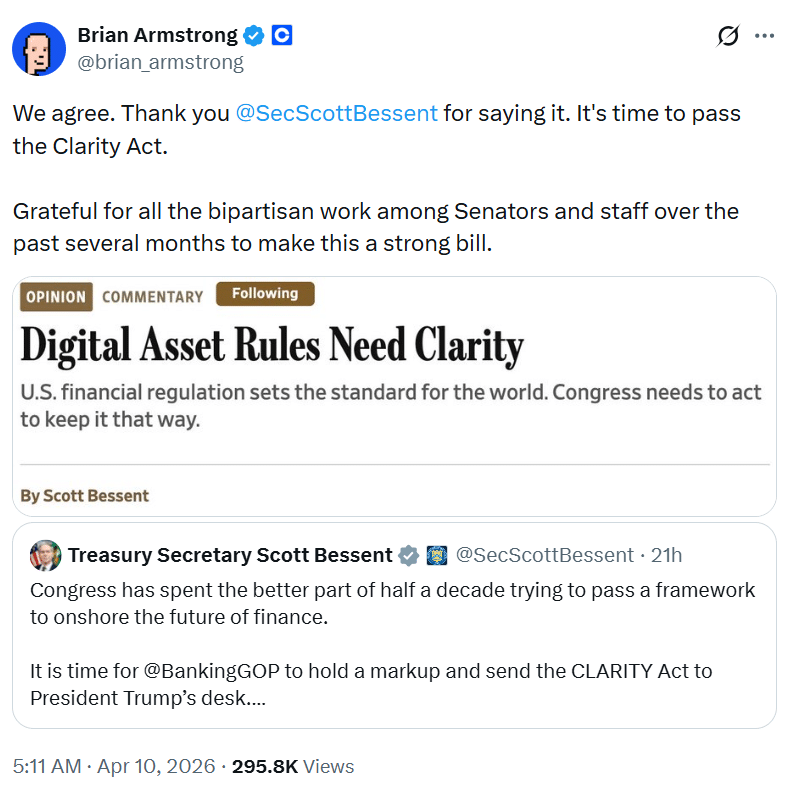This screenshot has width=798, height=787.
Task: Click Brian Armstrong's blue verified badge
Action: coord(255,36)
